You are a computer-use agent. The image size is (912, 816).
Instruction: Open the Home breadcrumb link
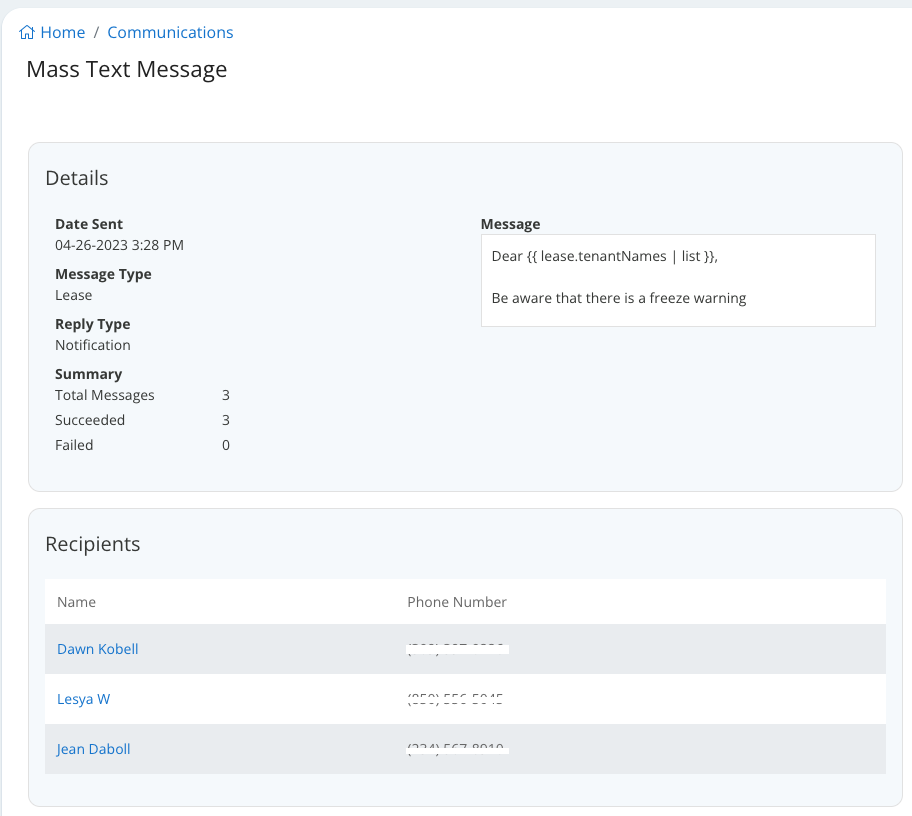tap(60, 32)
